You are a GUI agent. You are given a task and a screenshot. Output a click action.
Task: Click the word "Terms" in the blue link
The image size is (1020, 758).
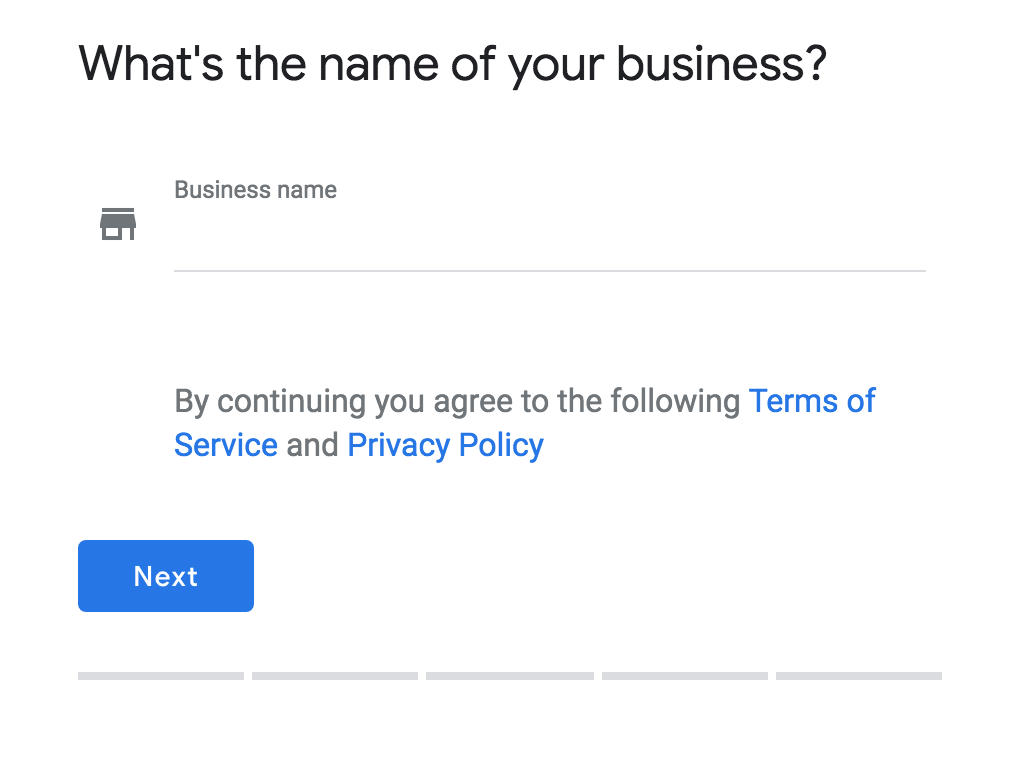pyautogui.click(x=793, y=401)
